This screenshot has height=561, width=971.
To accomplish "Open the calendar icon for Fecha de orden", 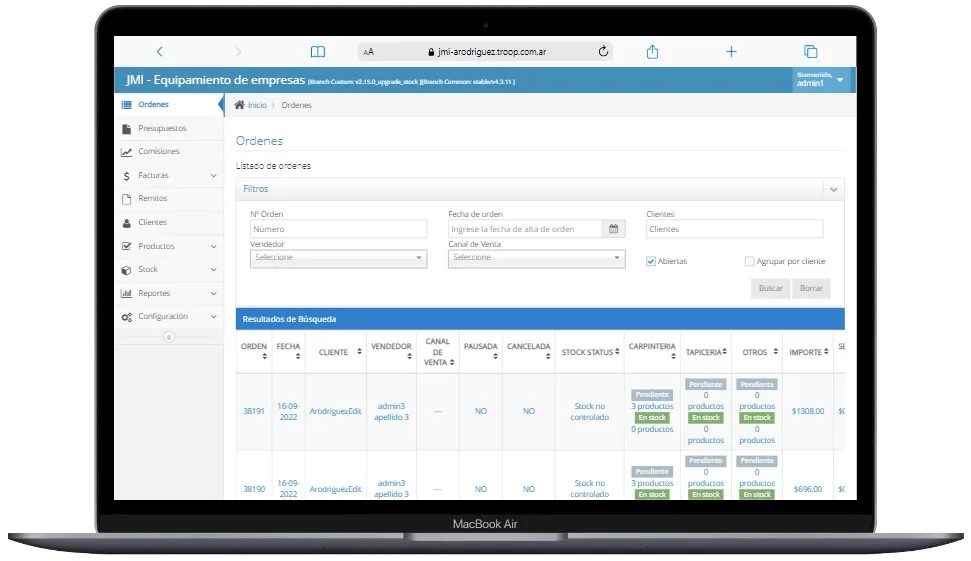I will (613, 229).
